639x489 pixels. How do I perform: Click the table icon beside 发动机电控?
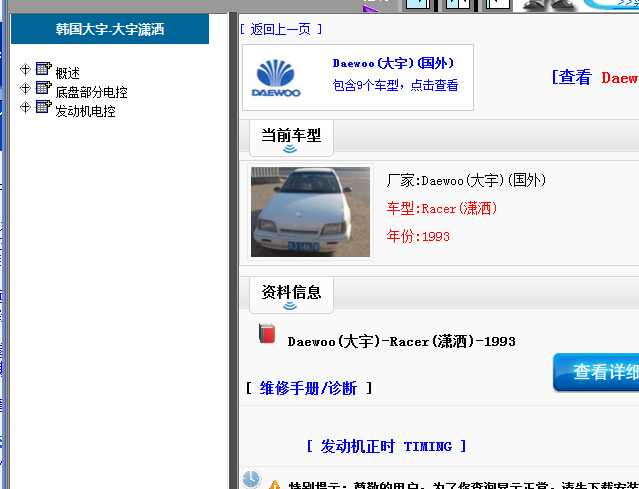pos(44,106)
